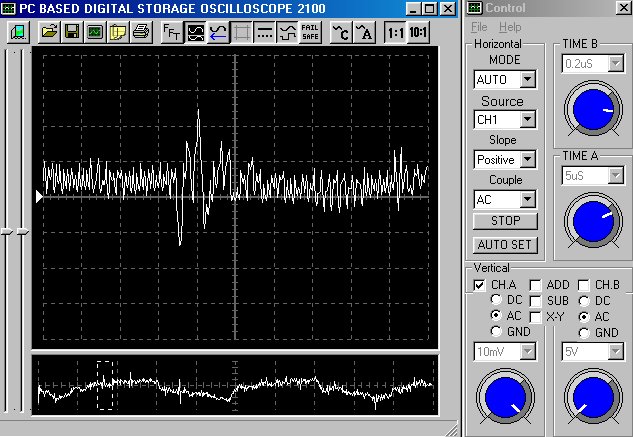Enable the CH.B checkbox
The height and width of the screenshot is (437, 633).
click(585, 285)
